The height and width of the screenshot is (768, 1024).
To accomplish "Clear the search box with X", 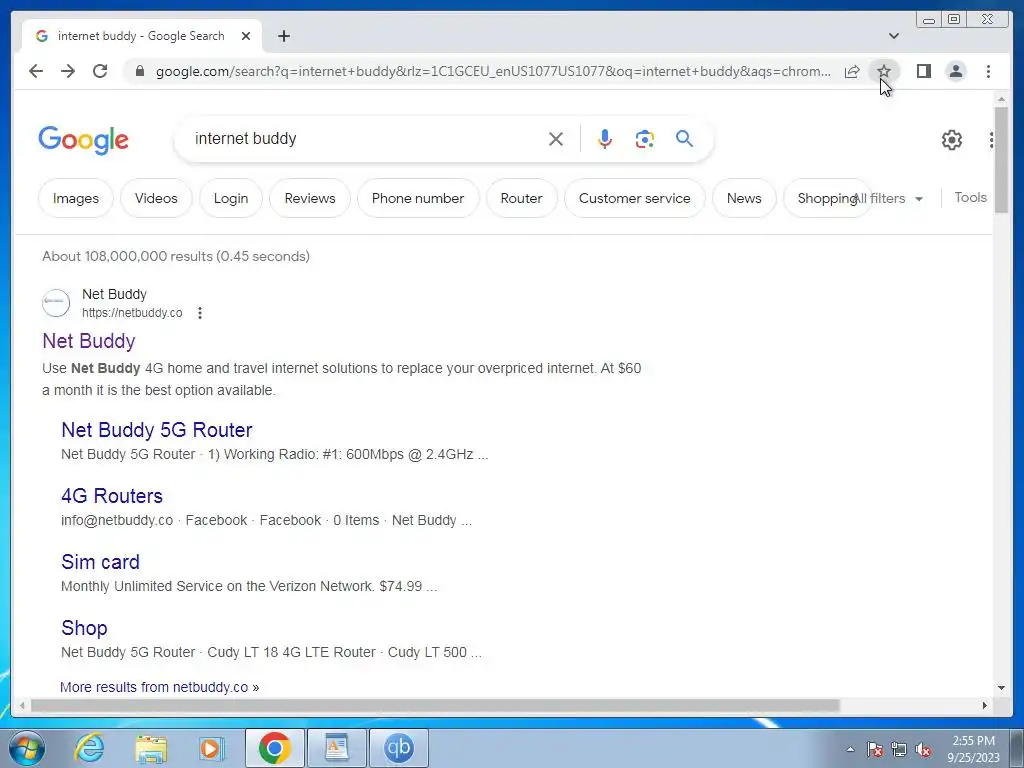I will point(556,138).
